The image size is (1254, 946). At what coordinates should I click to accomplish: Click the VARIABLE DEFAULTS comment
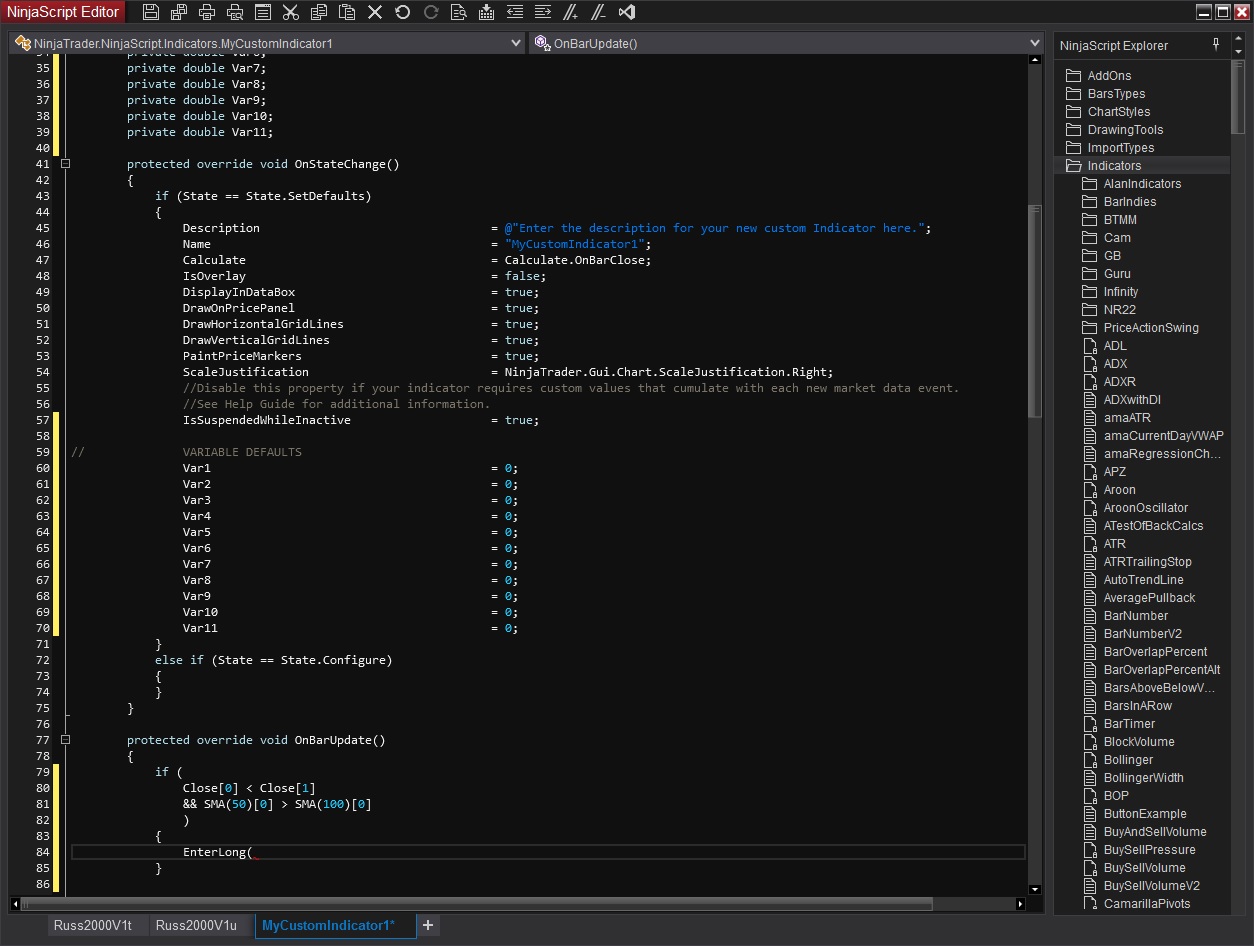tap(242, 452)
